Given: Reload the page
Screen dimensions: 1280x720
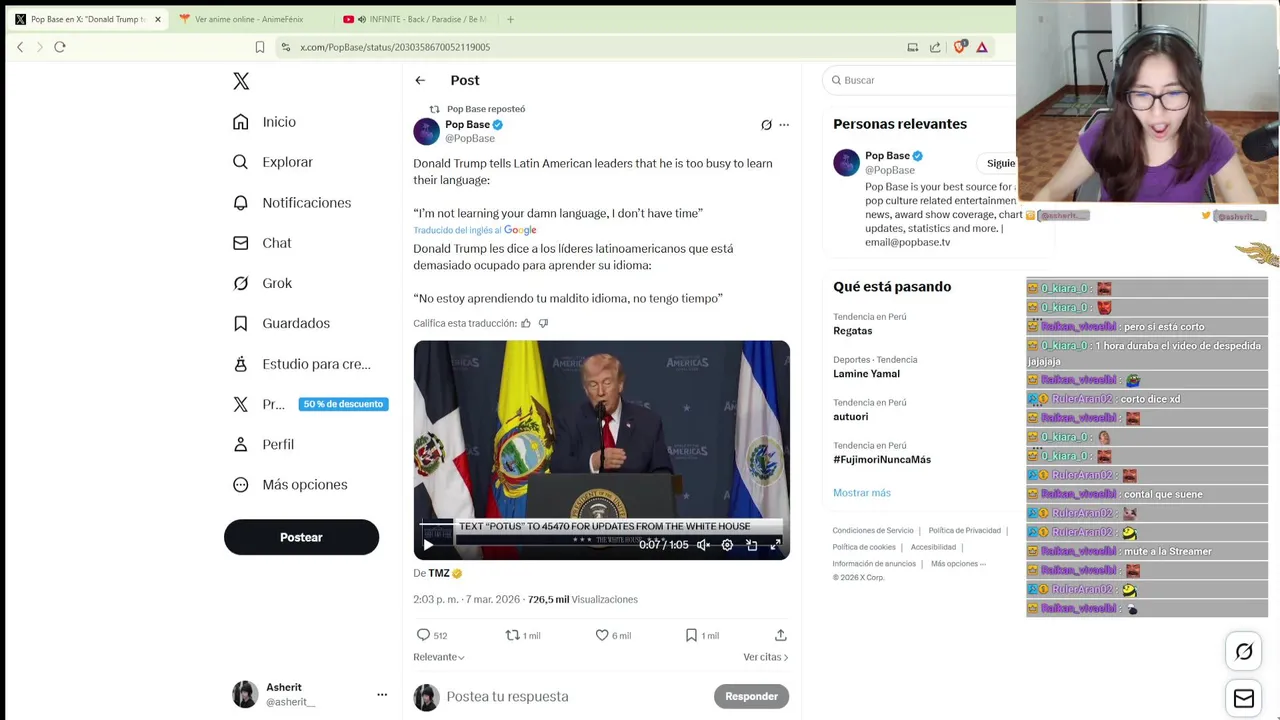Looking at the screenshot, I should 60,47.
